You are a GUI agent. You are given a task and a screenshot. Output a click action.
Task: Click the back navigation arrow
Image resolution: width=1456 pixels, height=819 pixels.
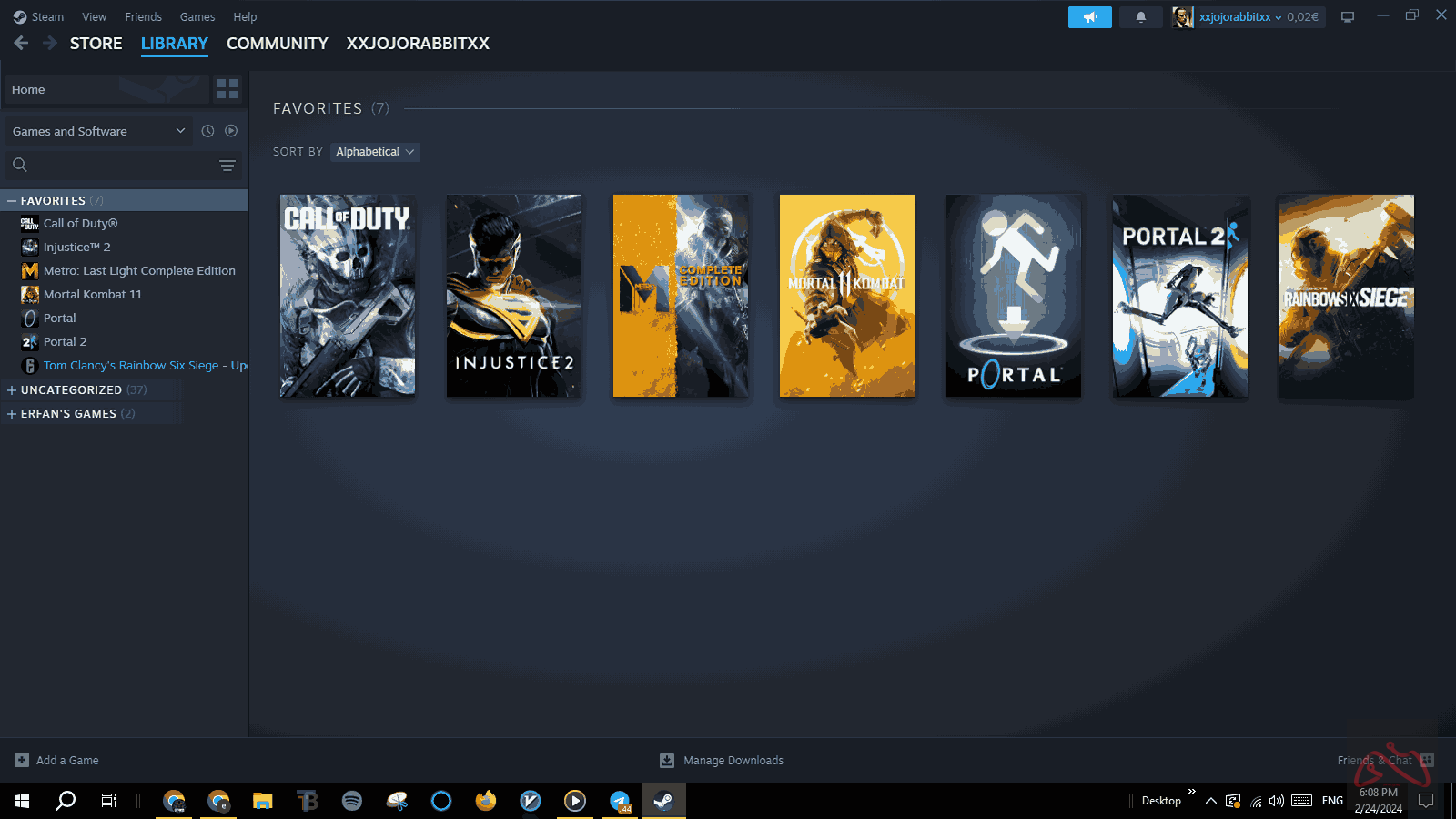[x=21, y=43]
